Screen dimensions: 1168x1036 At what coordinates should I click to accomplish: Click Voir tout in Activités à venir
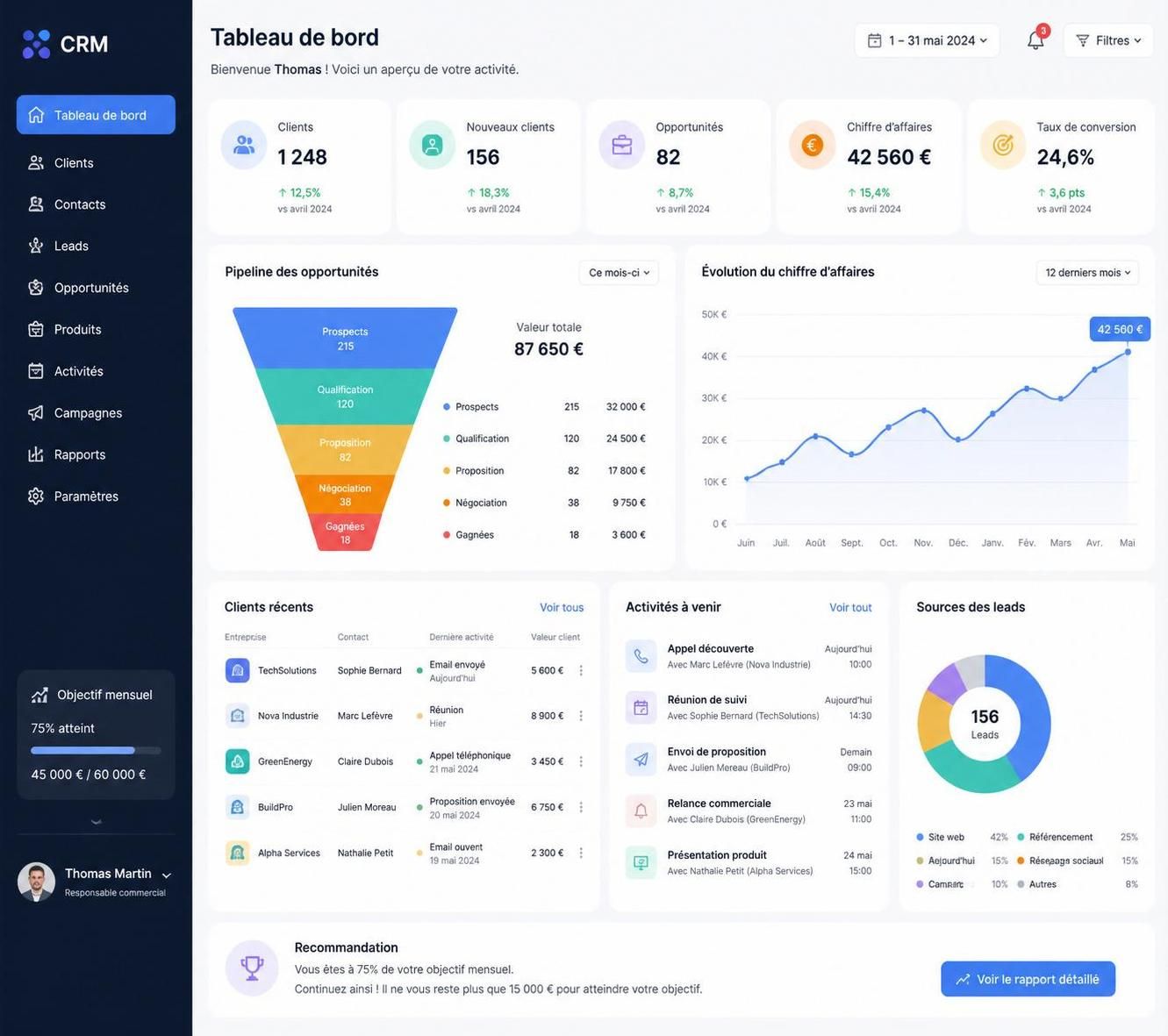pos(850,607)
